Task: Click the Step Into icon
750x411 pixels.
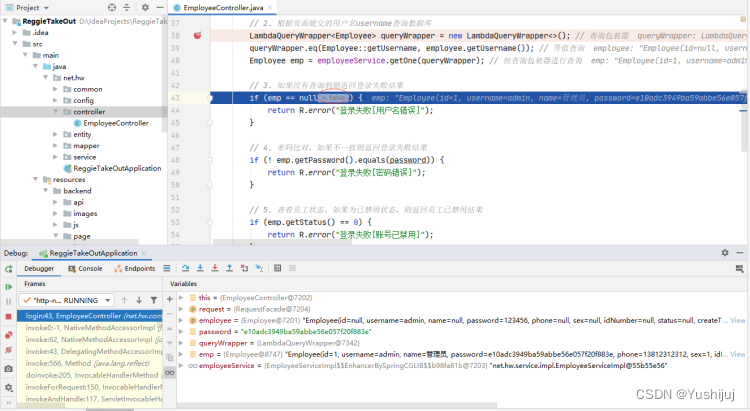Action: [200, 268]
